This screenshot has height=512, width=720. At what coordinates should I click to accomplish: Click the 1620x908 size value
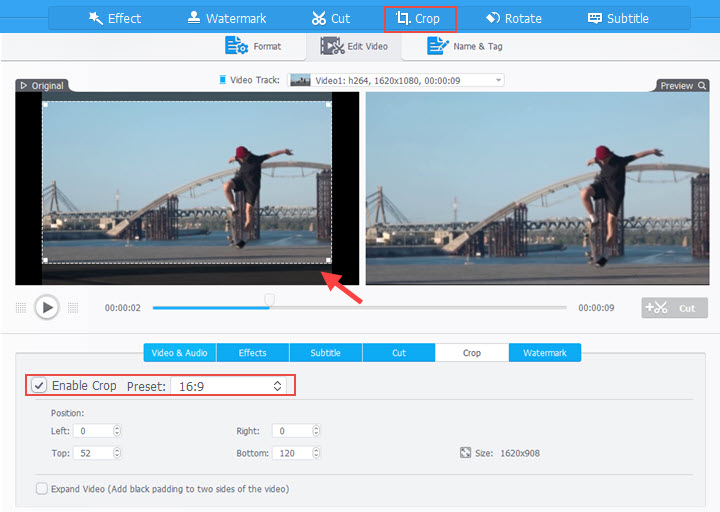pyautogui.click(x=520, y=453)
